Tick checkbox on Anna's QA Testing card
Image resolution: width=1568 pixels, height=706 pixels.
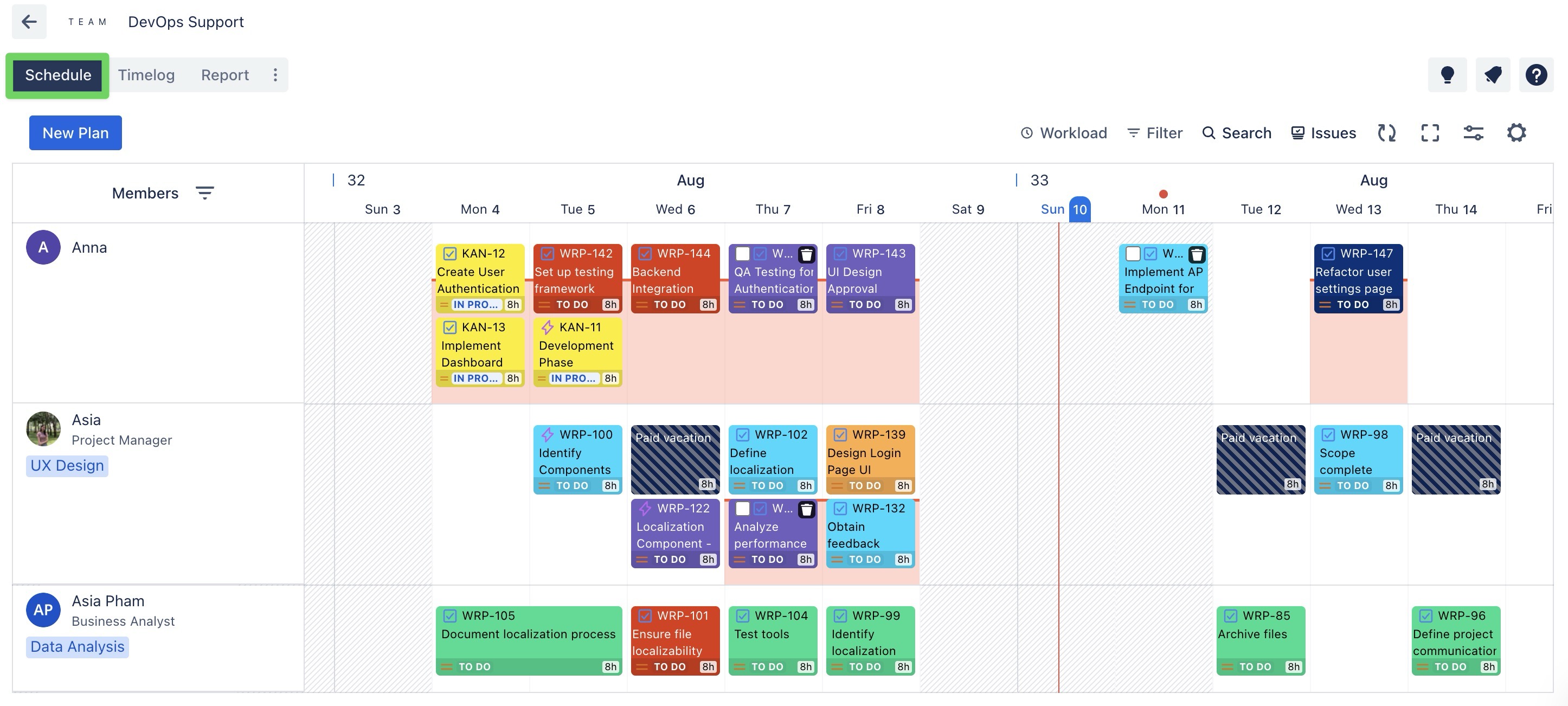(x=743, y=254)
